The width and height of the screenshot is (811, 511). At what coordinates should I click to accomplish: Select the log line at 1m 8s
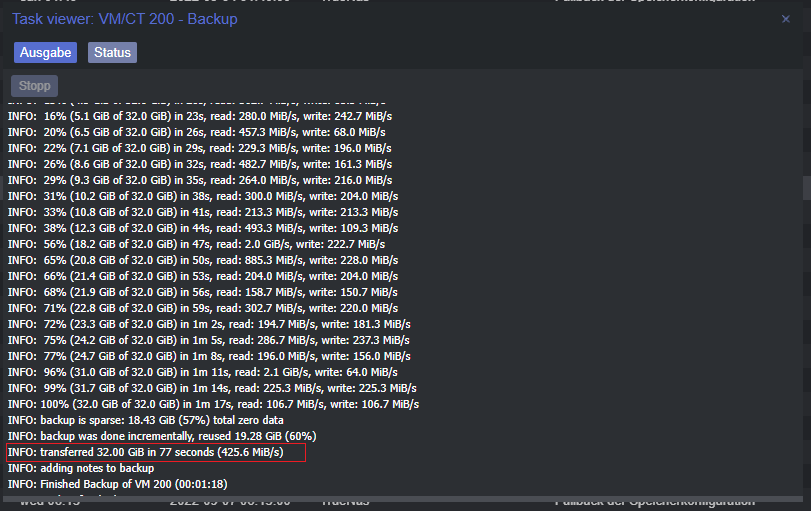pos(209,357)
